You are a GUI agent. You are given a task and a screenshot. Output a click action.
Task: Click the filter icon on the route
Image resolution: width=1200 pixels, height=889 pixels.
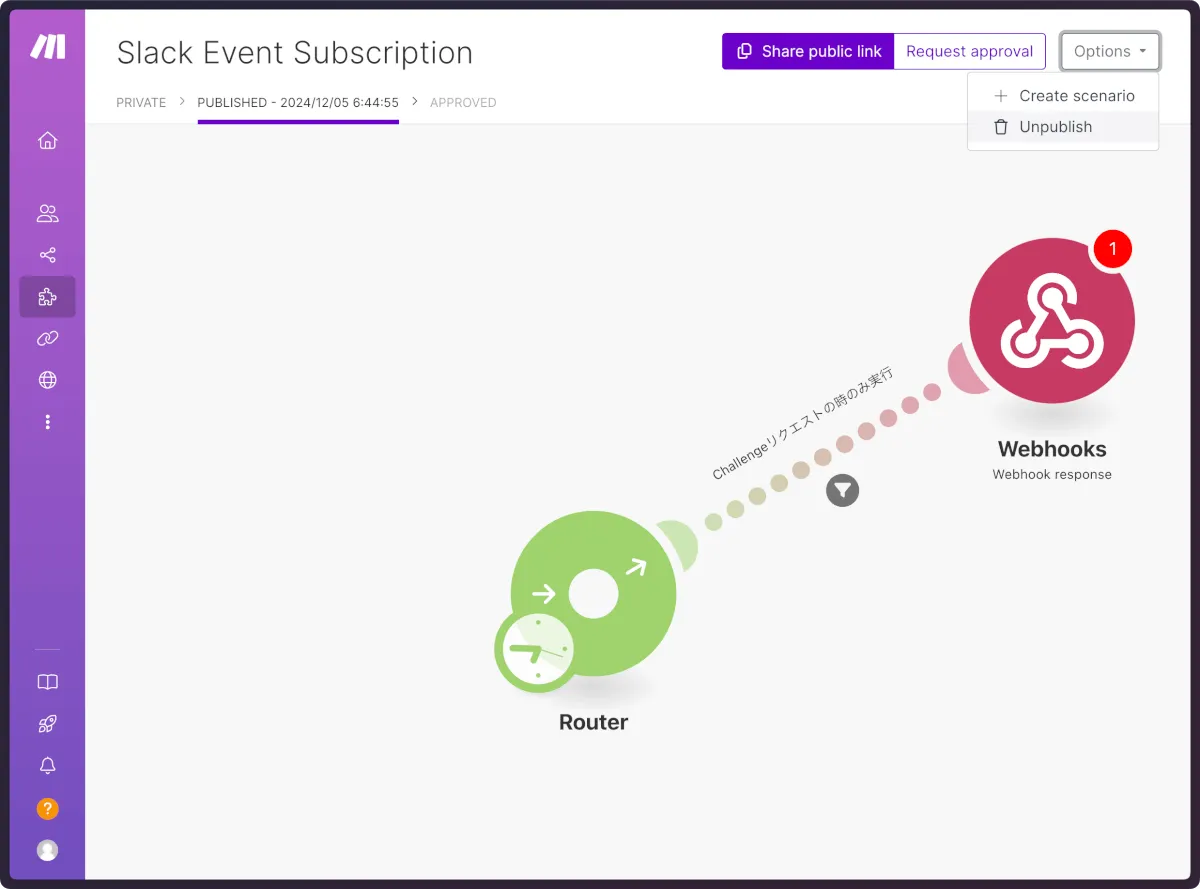pyautogui.click(x=842, y=490)
